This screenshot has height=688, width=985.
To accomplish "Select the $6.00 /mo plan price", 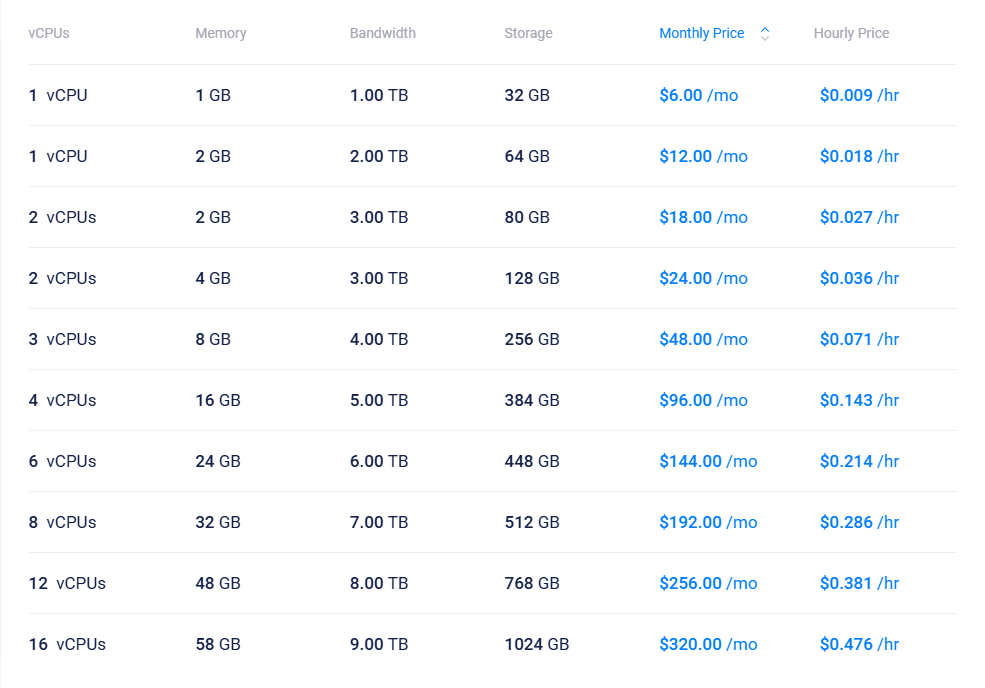I will pos(698,96).
